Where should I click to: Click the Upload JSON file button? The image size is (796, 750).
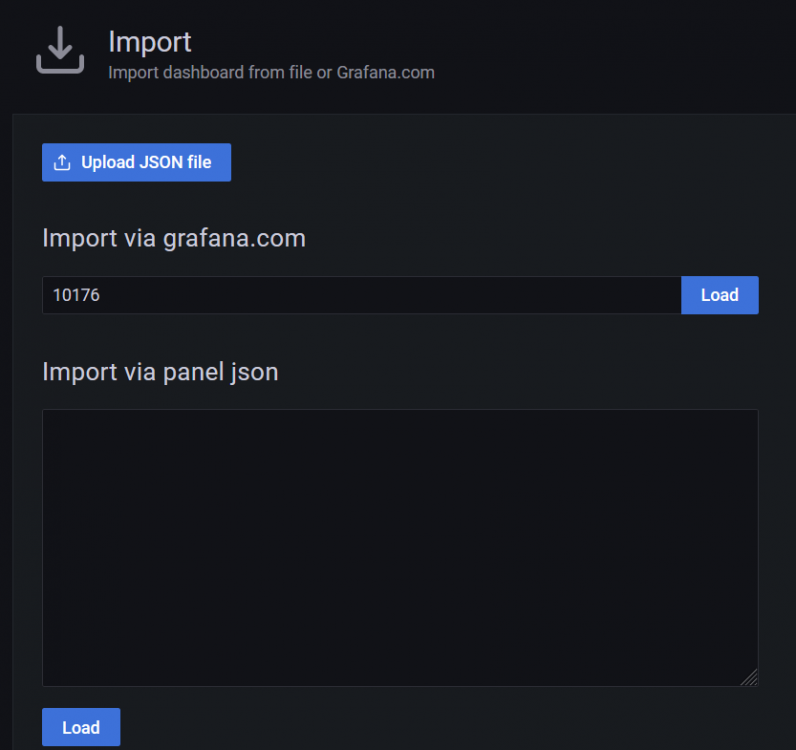click(136, 162)
